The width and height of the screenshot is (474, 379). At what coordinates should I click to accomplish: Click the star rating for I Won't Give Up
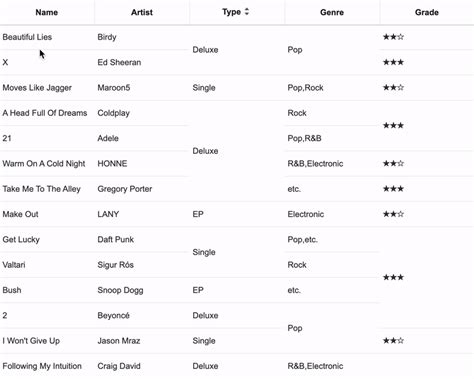point(393,340)
